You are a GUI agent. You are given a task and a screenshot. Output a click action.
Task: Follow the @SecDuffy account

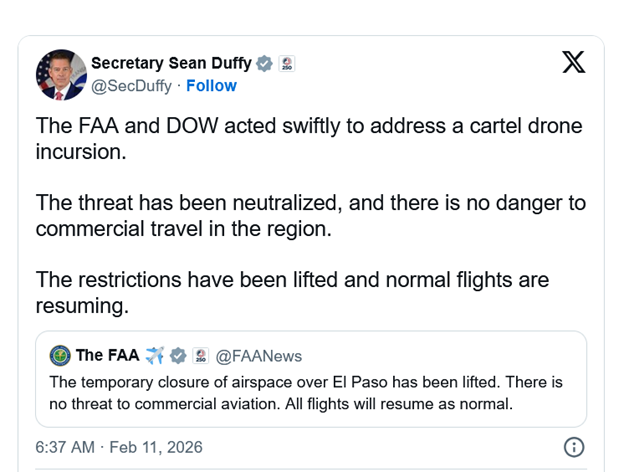coord(211,86)
